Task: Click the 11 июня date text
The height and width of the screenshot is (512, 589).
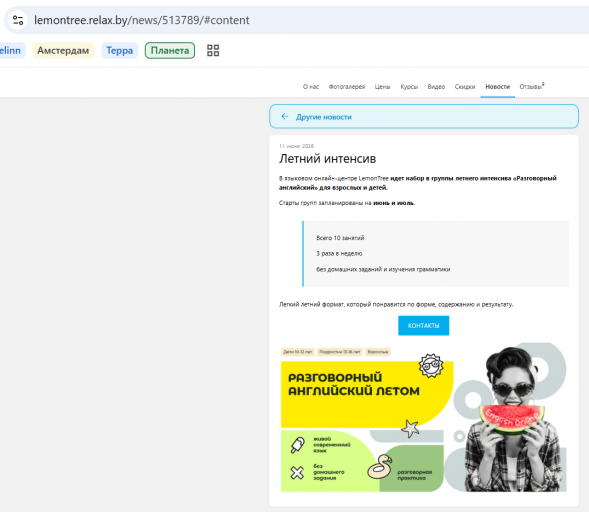Action: pyautogui.click(x=296, y=146)
